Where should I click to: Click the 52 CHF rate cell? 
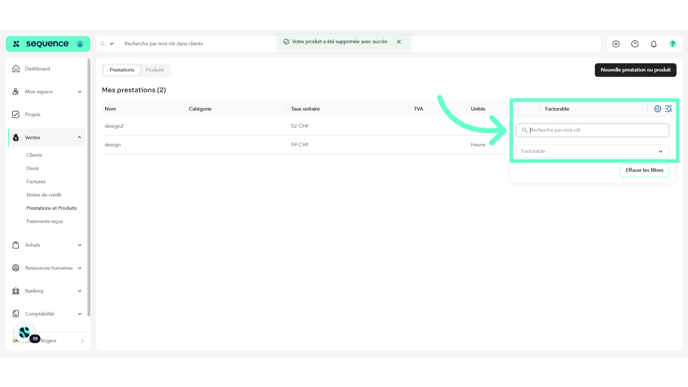click(x=300, y=126)
